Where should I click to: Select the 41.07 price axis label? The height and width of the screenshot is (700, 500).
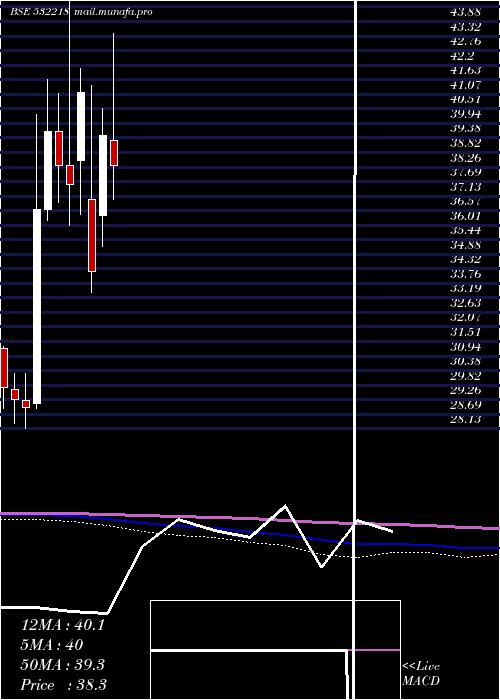click(466, 85)
